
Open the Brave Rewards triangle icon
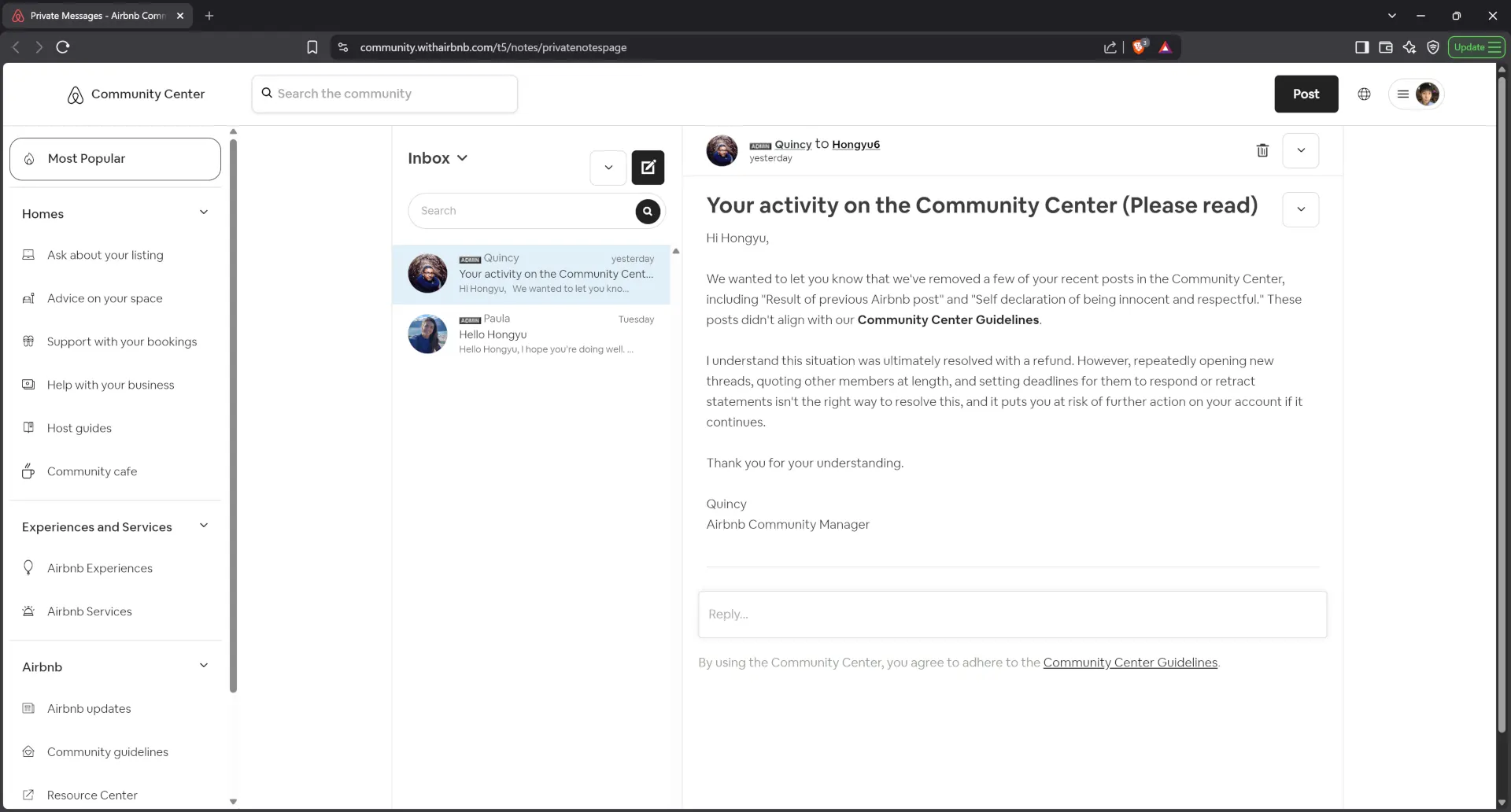coord(1166,47)
